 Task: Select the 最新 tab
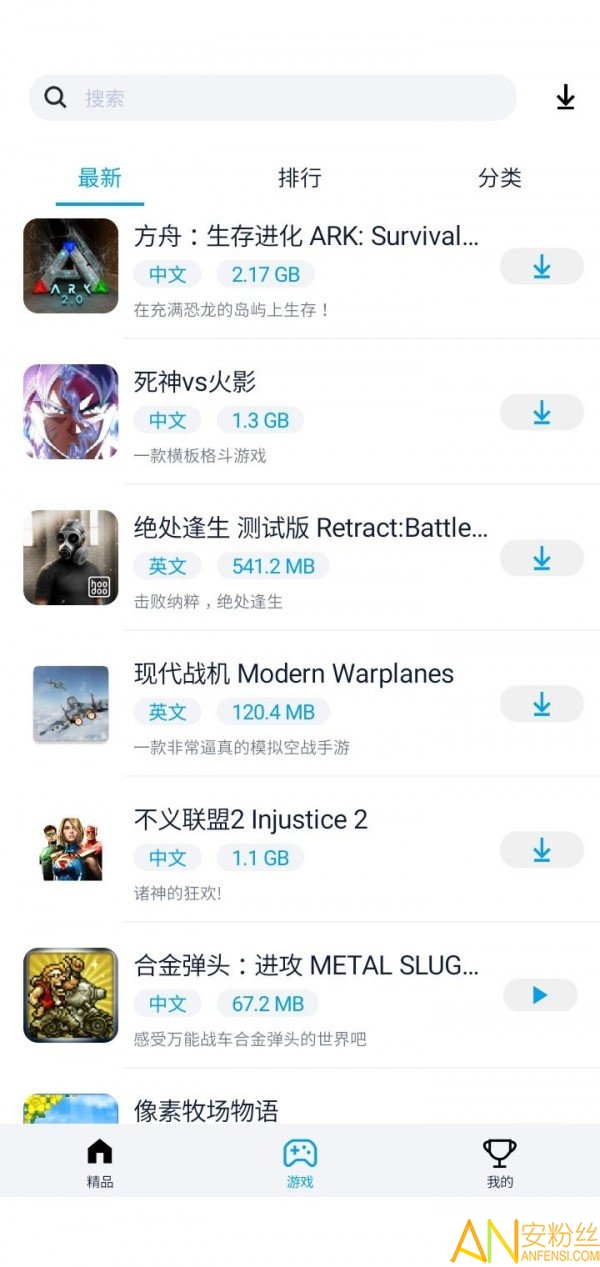click(x=100, y=178)
